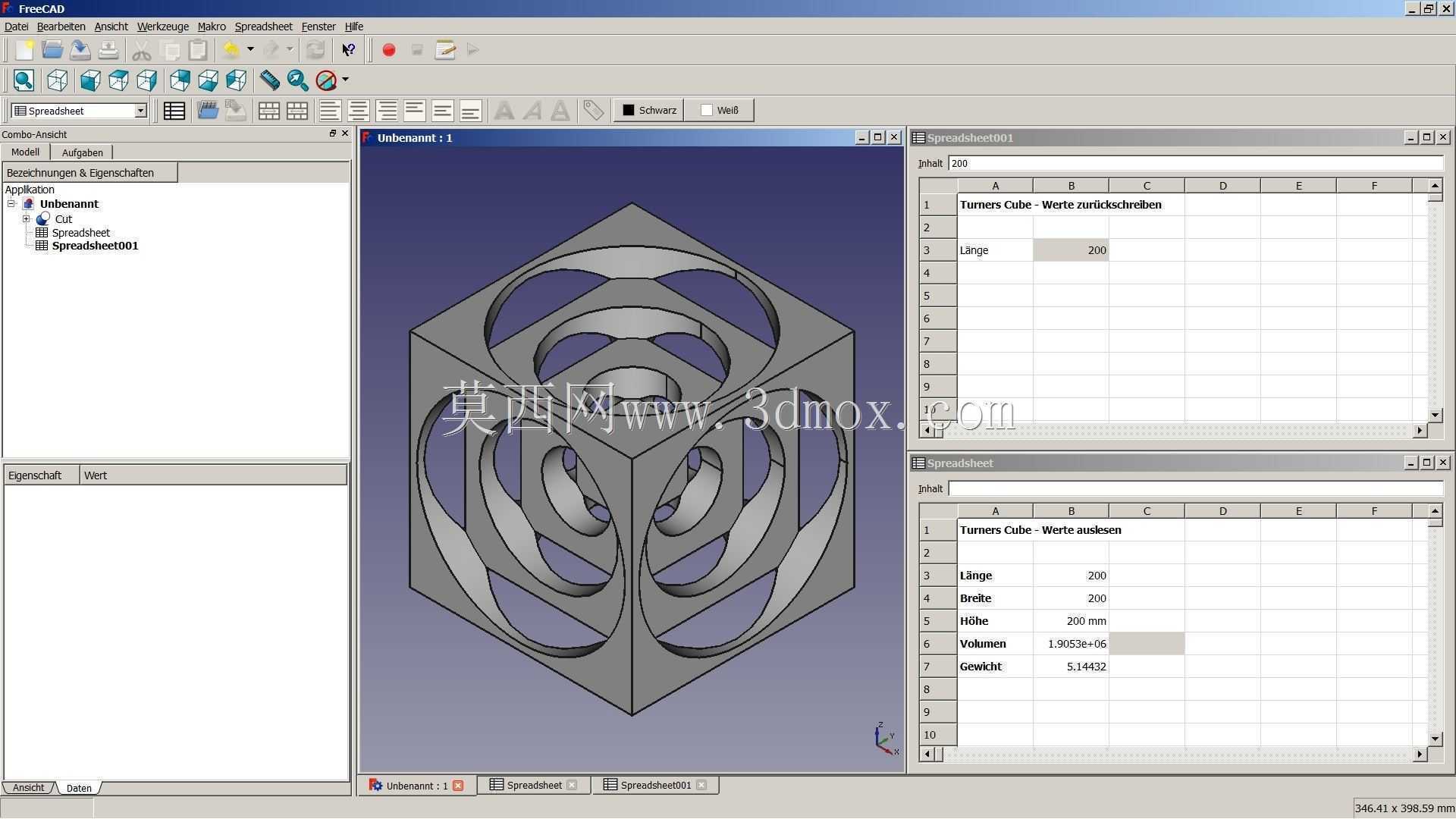Click Inhalt field in Spreadsheet001 window

pyautogui.click(x=1195, y=163)
